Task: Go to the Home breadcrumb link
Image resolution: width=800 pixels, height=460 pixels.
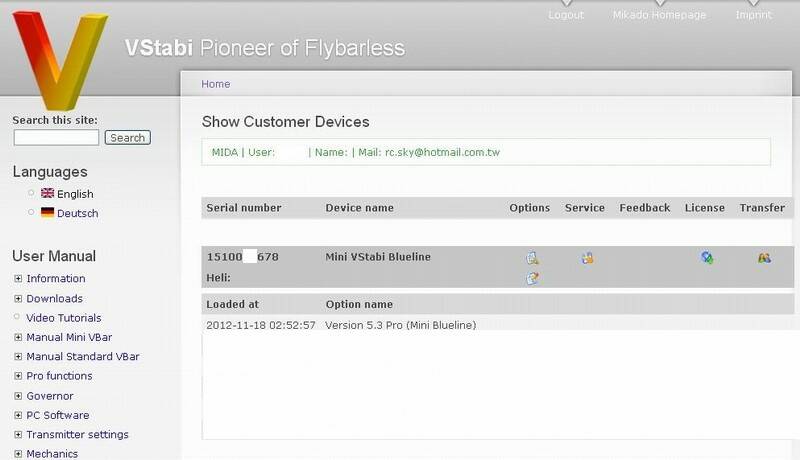Action: click(x=215, y=84)
